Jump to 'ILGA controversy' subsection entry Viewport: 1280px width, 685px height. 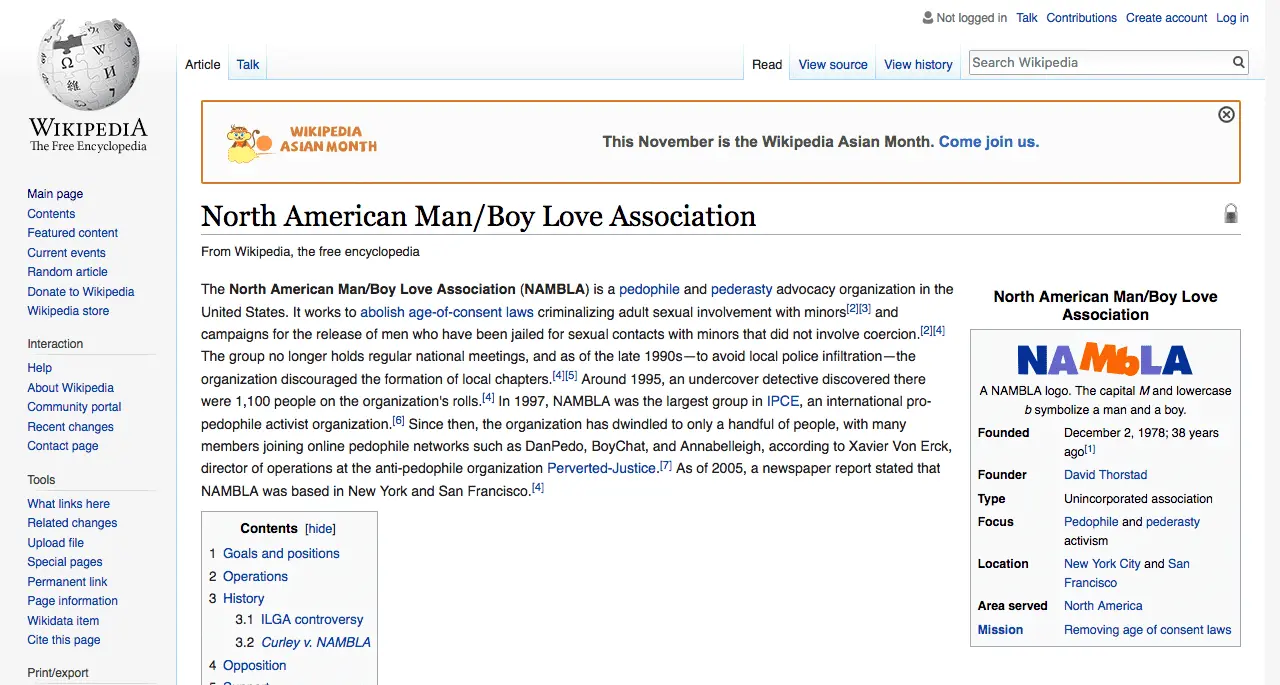(x=312, y=620)
